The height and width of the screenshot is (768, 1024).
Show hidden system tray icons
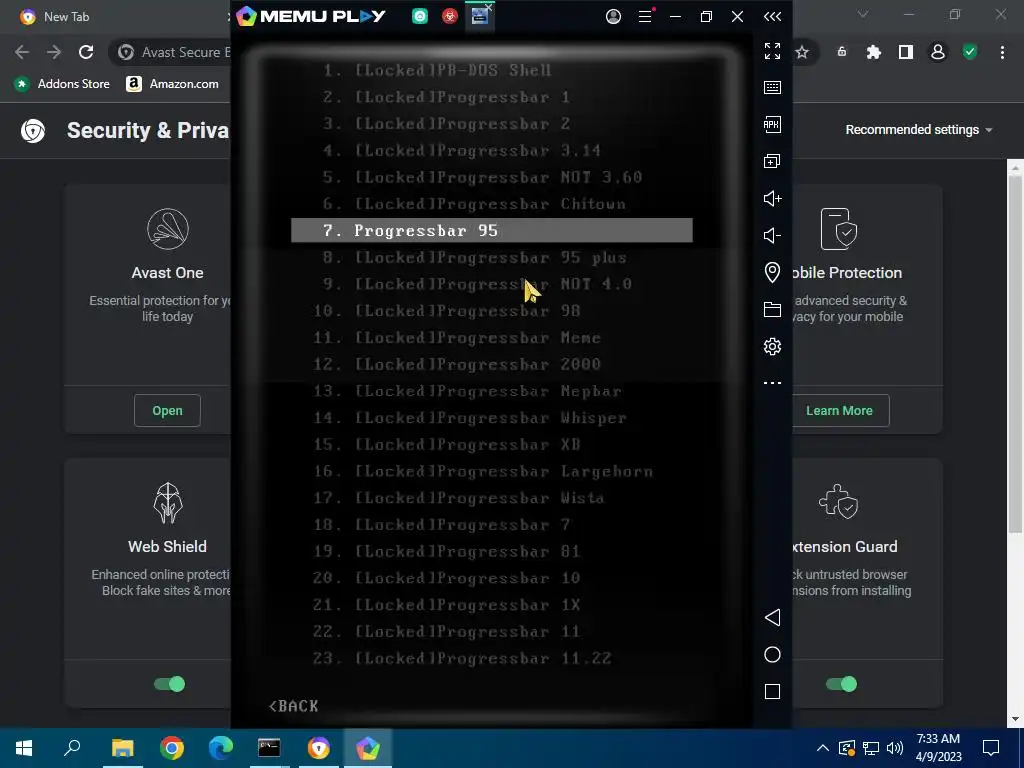[823, 748]
